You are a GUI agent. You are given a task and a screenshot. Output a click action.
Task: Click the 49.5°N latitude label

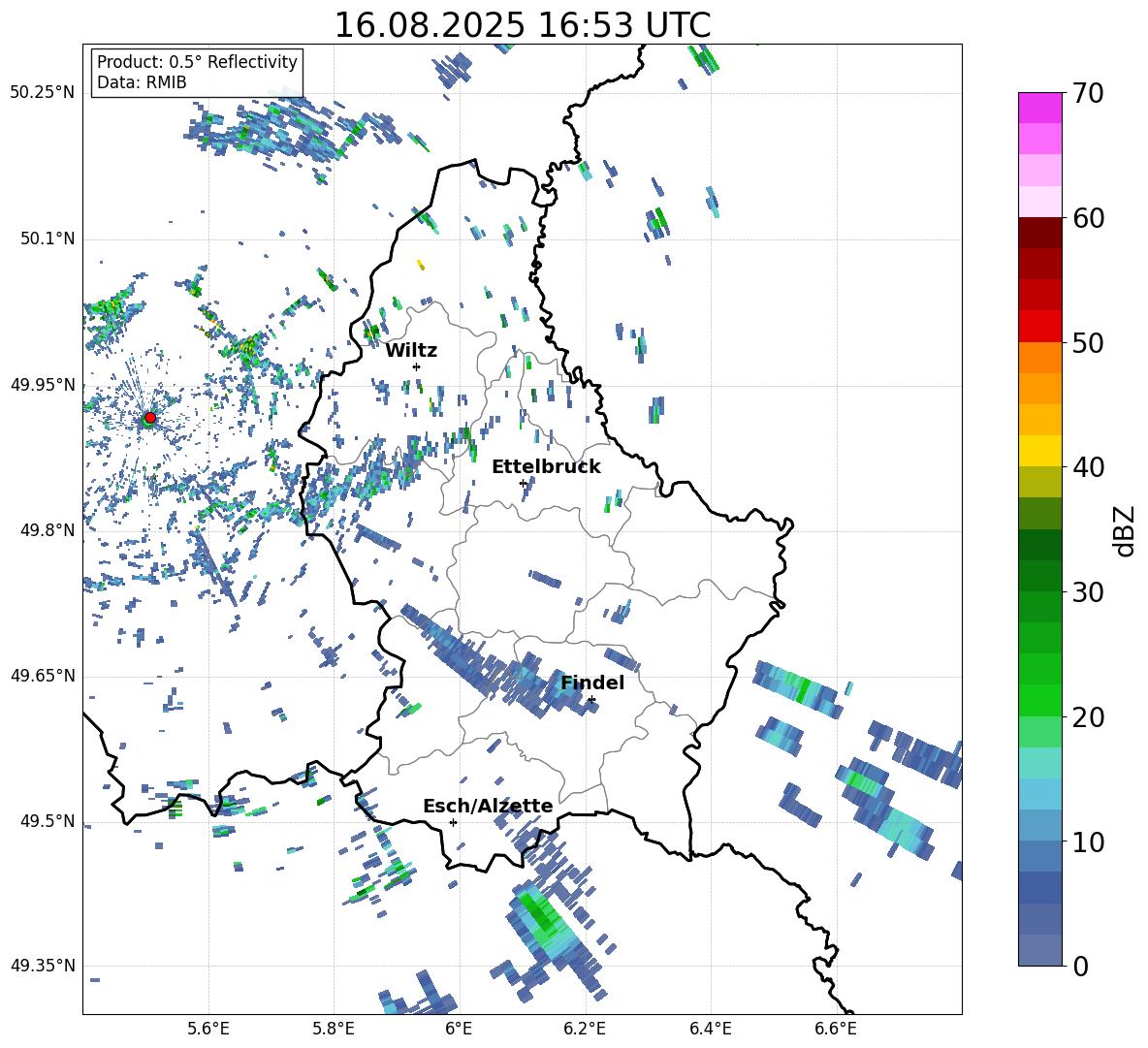(48, 820)
